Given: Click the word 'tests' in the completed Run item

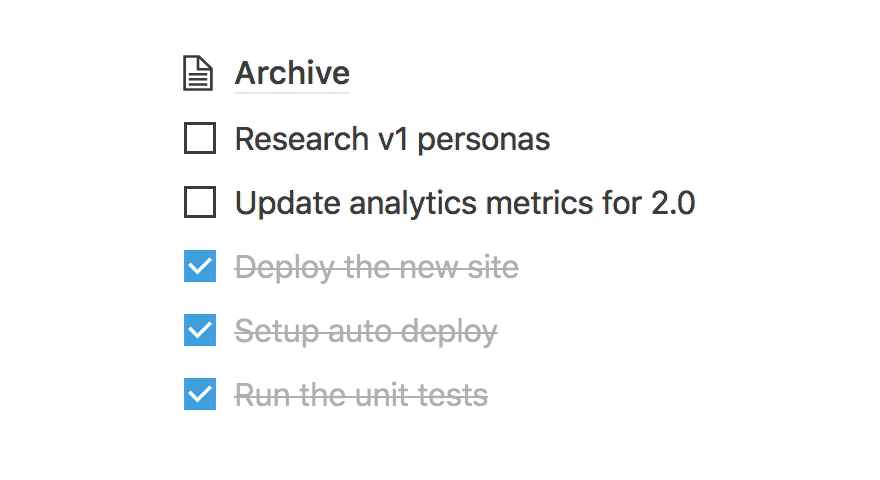Looking at the screenshot, I should (453, 394).
